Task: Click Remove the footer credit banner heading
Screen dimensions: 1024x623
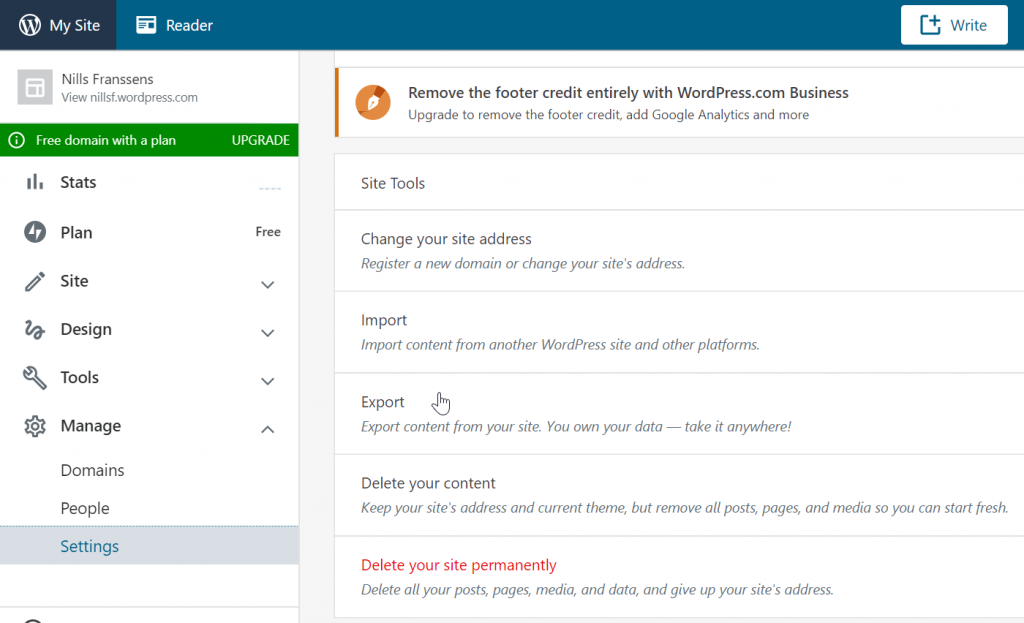Action: pyautogui.click(x=628, y=93)
